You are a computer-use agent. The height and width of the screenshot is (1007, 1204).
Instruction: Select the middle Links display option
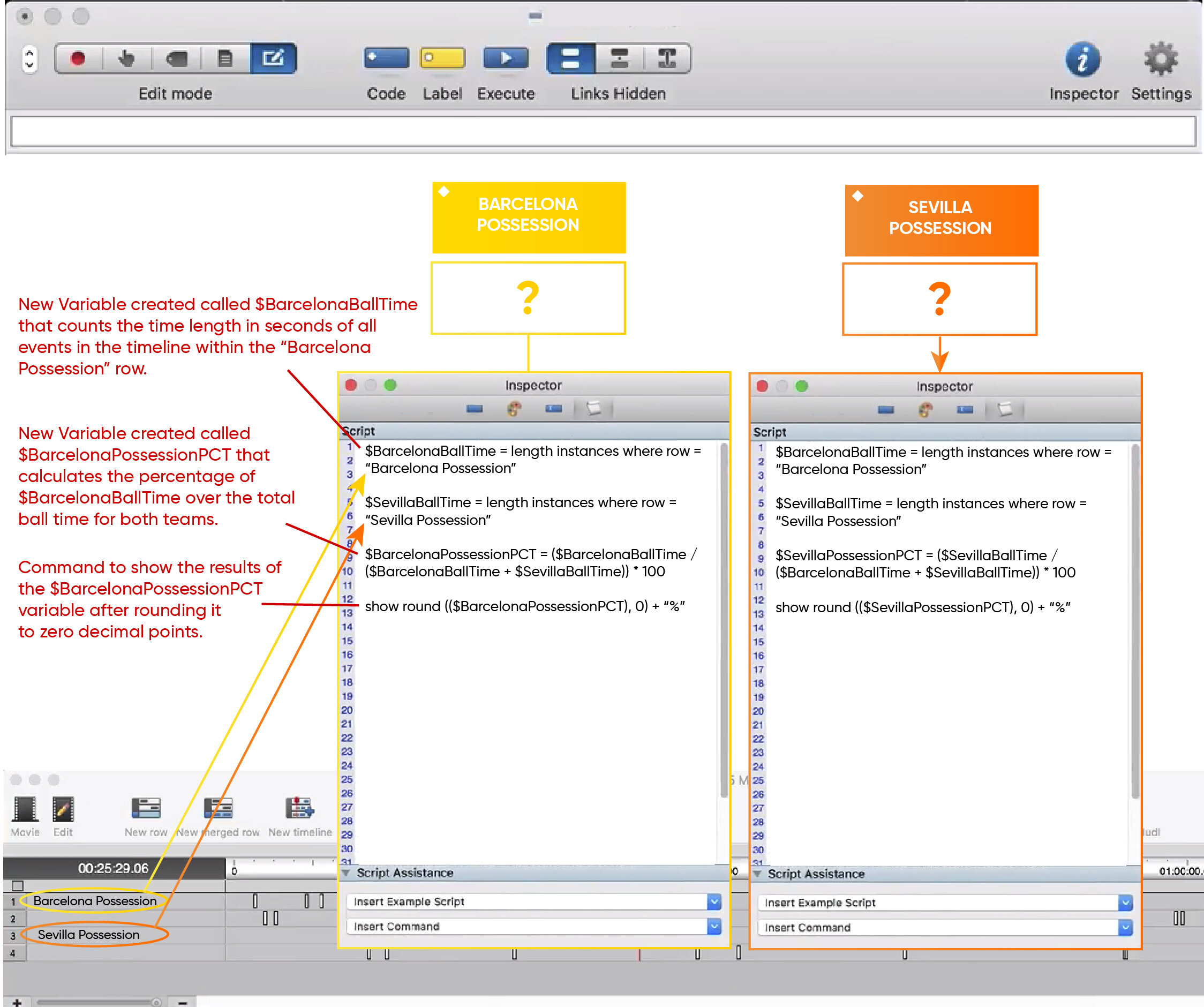(x=619, y=58)
